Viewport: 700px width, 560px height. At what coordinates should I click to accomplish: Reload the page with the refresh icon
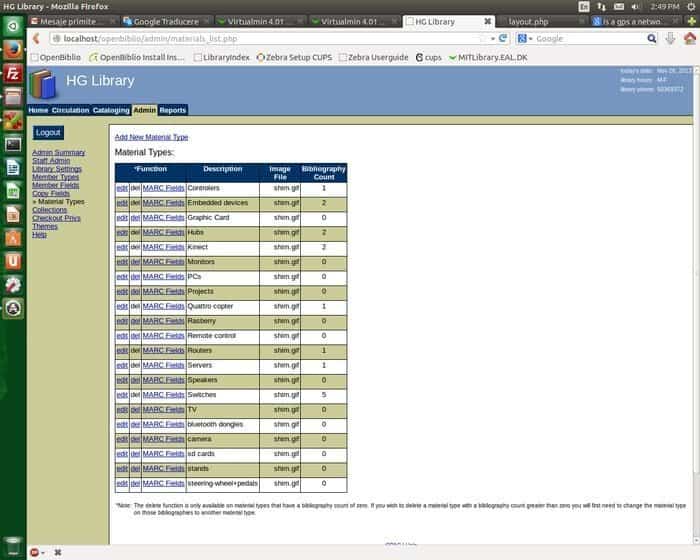coord(503,39)
